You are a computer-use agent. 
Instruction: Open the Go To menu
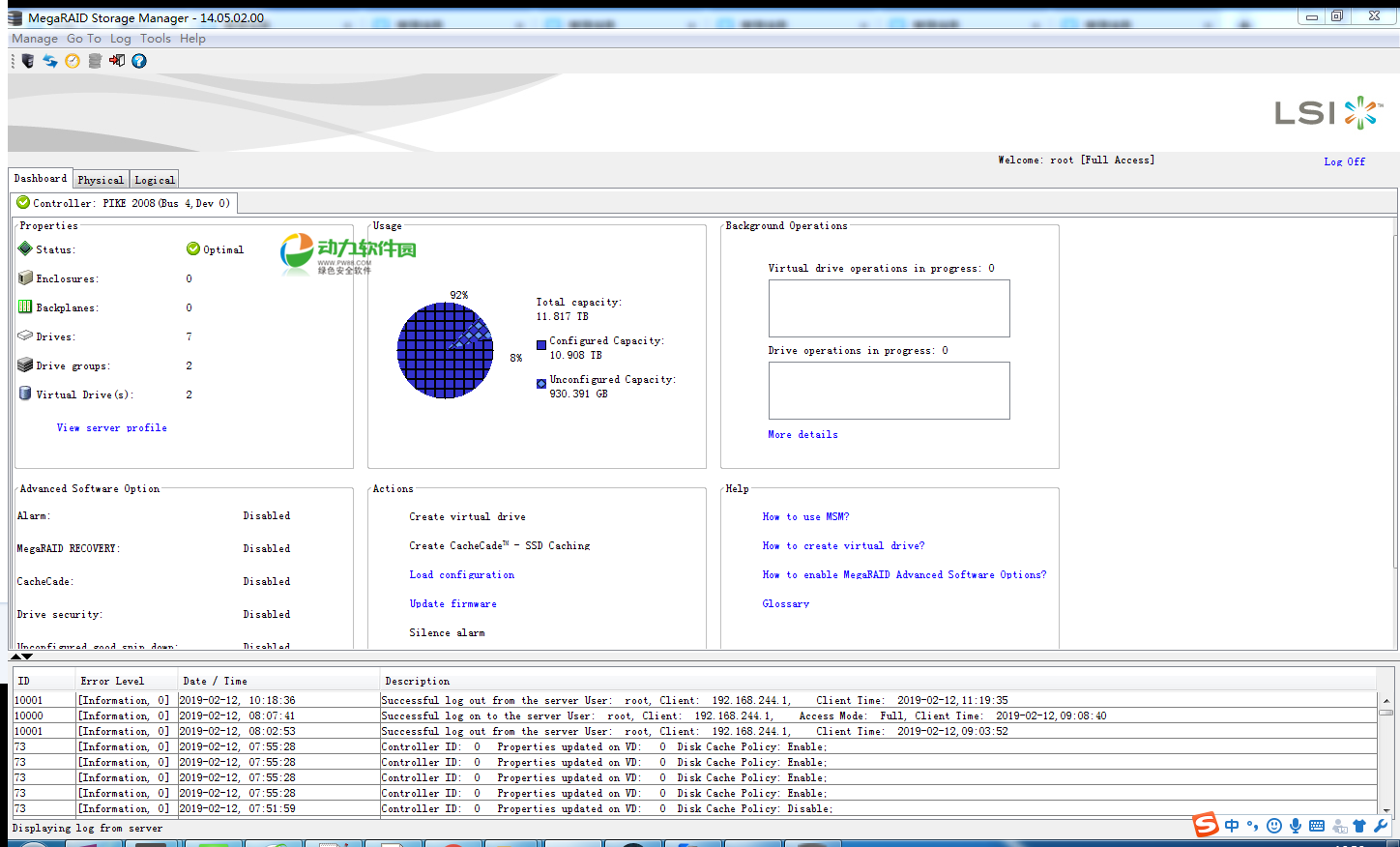pyautogui.click(x=84, y=39)
